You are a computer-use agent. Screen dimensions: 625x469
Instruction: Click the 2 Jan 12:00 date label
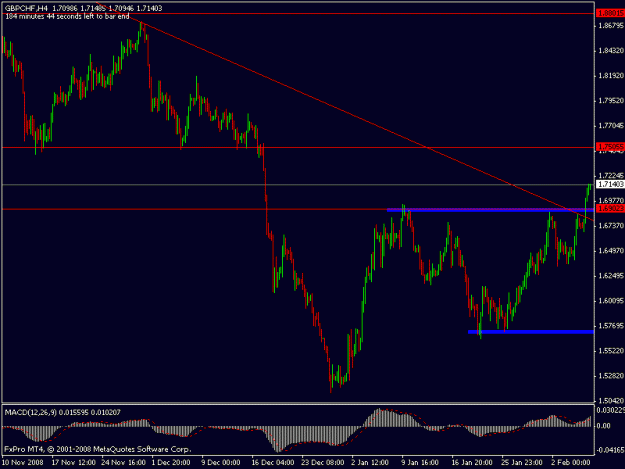pyautogui.click(x=370, y=463)
